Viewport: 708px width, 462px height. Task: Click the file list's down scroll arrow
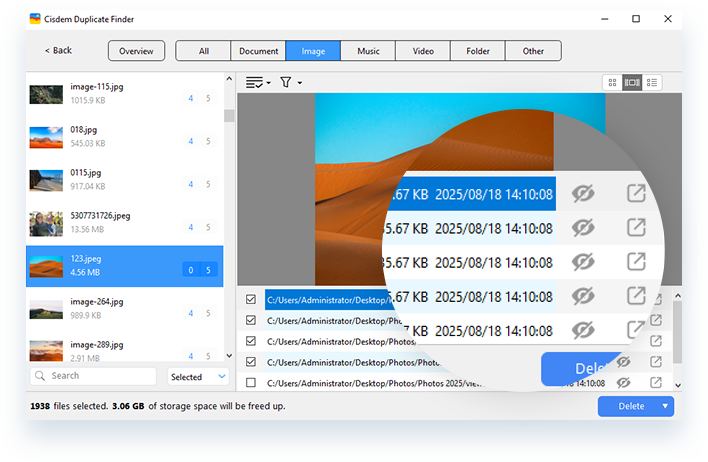click(229, 355)
